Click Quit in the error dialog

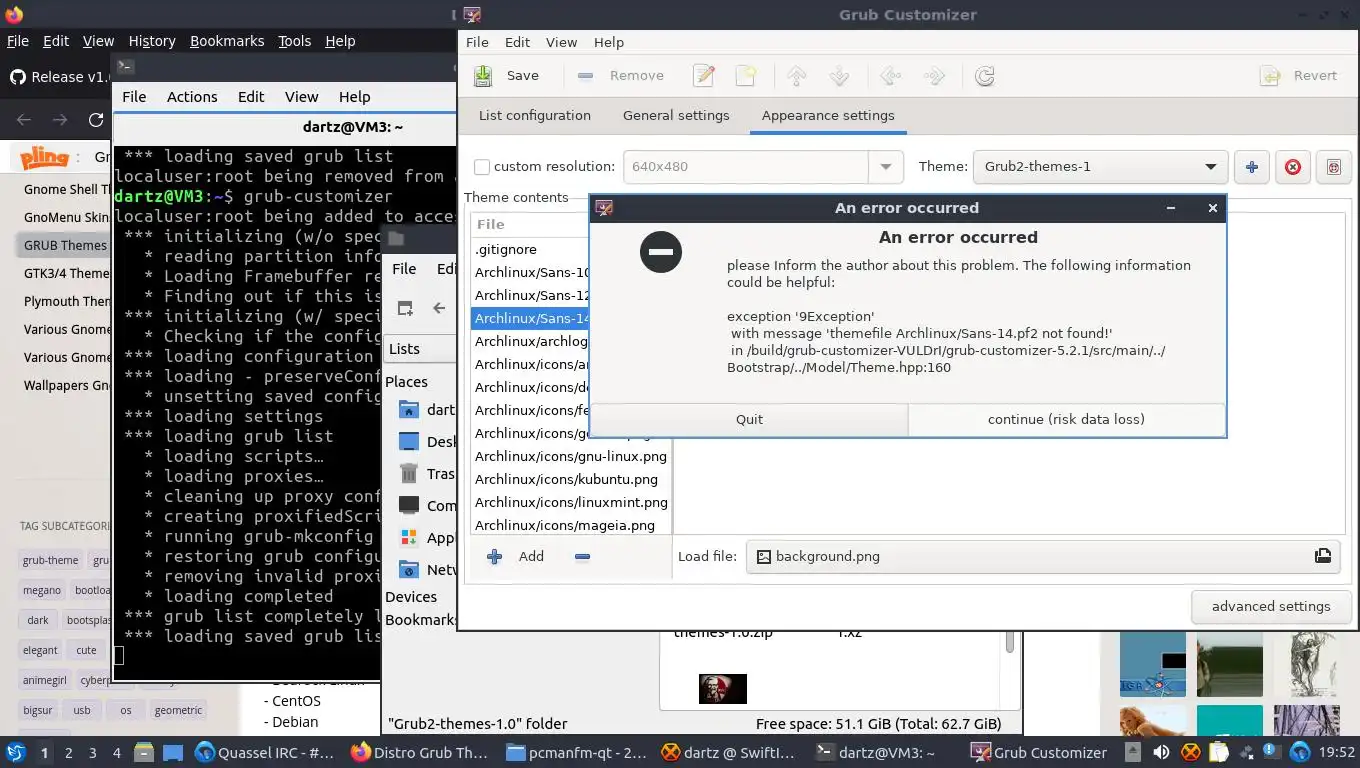point(749,419)
